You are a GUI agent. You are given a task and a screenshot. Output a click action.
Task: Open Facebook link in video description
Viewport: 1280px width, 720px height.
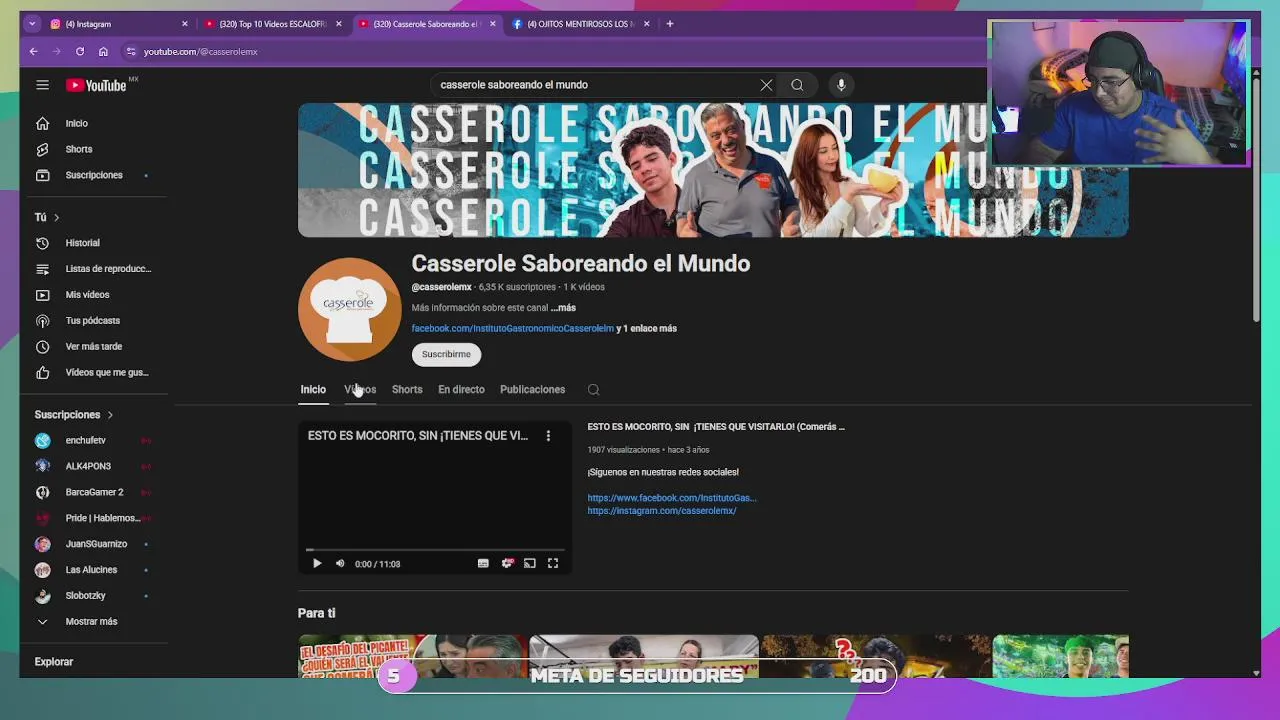click(672, 498)
